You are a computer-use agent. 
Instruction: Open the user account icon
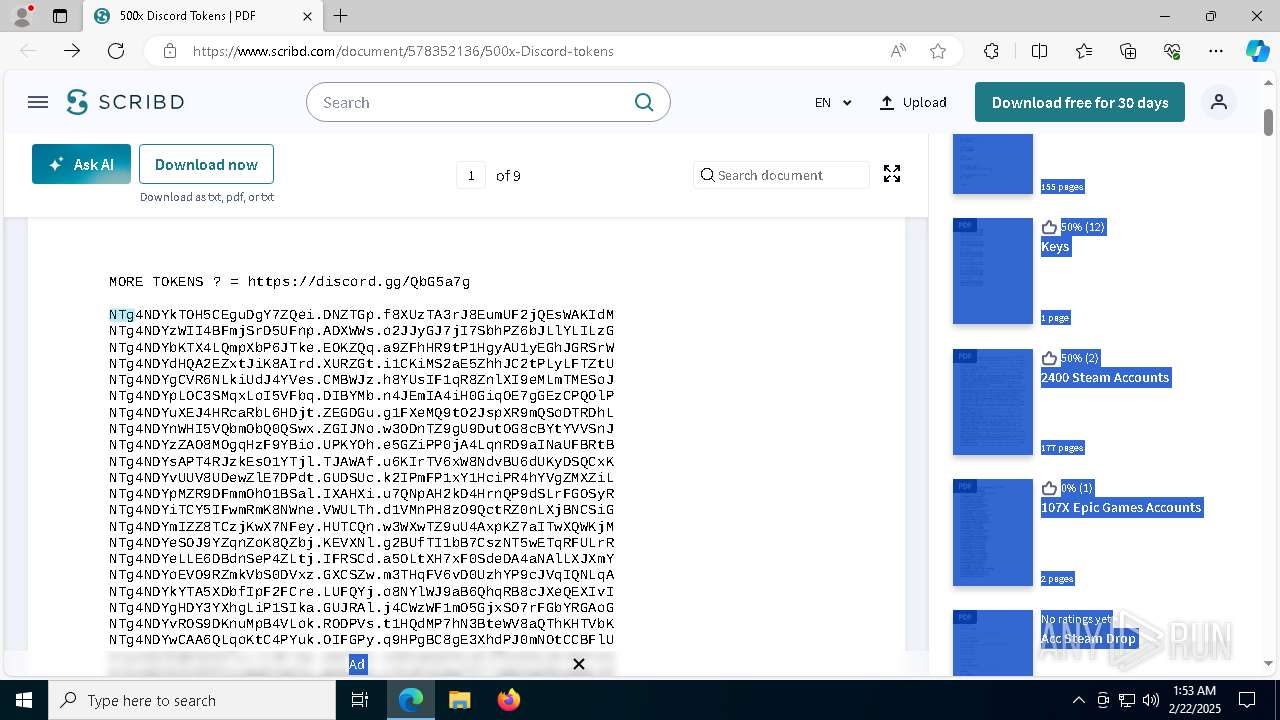click(1218, 102)
